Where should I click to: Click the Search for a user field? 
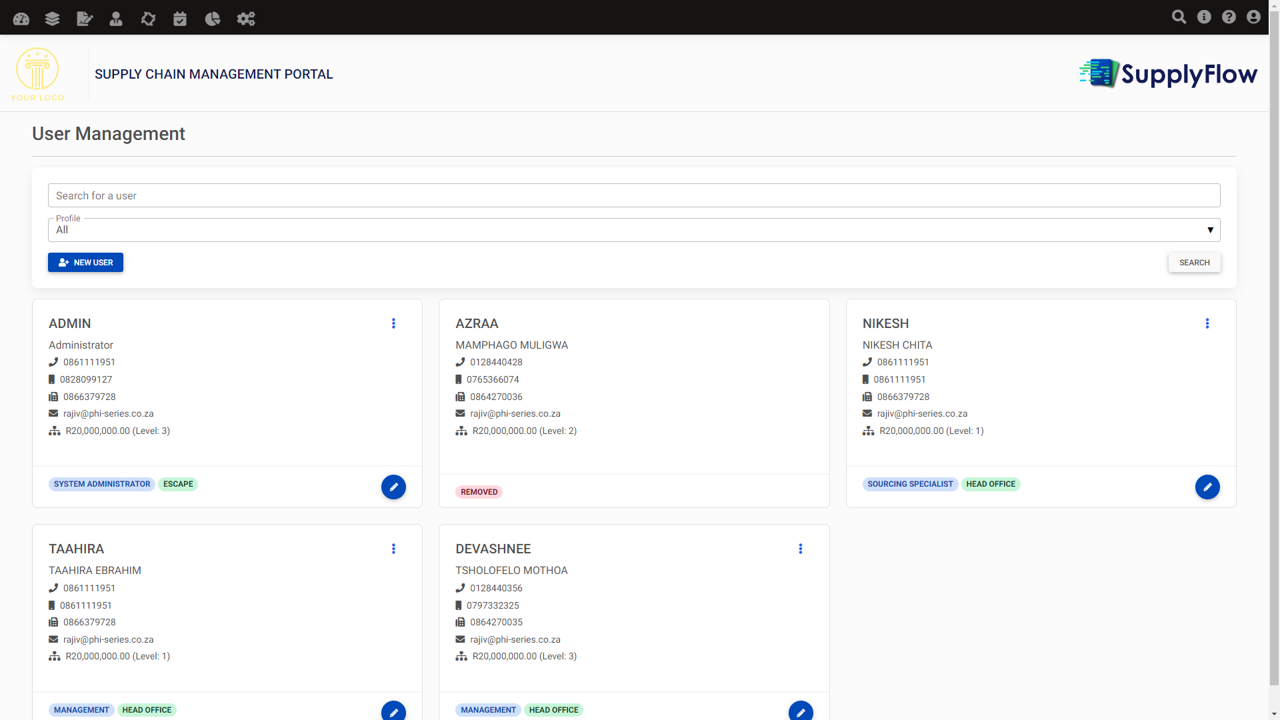coord(634,195)
